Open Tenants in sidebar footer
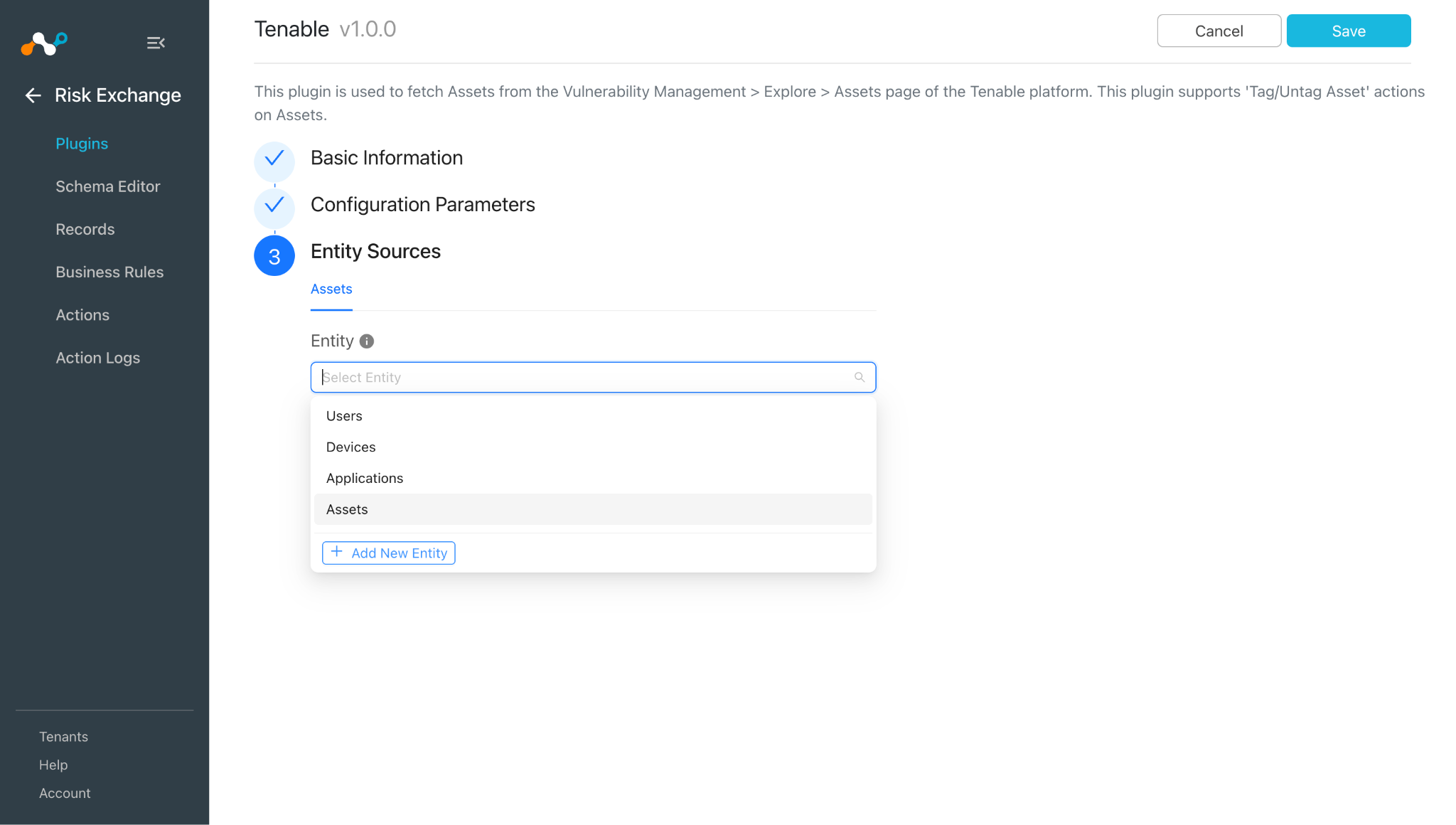This screenshot has width=1456, height=825. [63, 737]
